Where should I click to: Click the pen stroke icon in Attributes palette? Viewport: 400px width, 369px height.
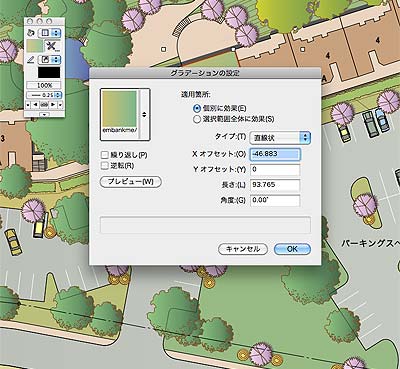[x=30, y=60]
